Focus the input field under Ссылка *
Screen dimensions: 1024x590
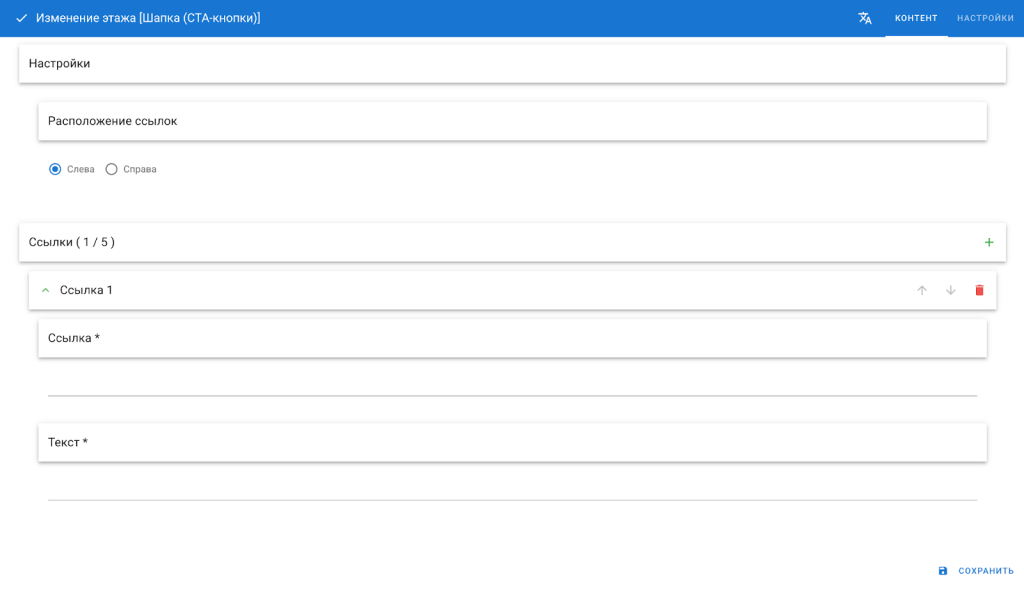point(512,384)
